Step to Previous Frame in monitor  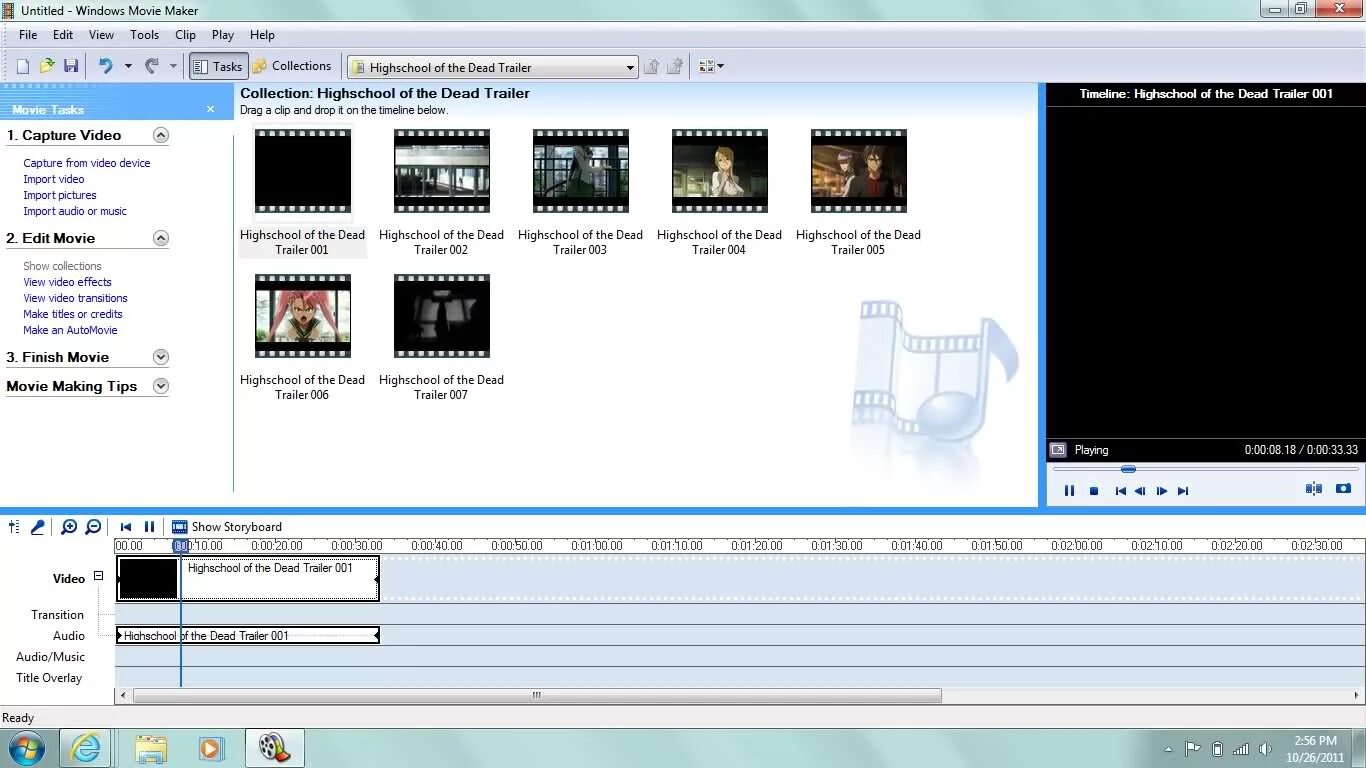(x=1140, y=491)
